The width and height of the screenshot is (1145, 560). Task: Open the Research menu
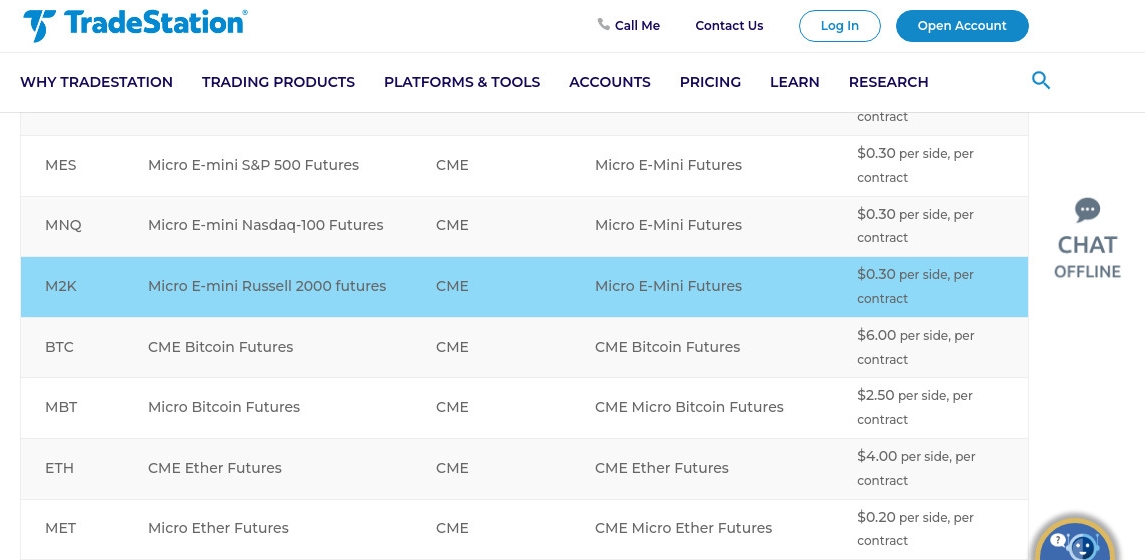(889, 82)
